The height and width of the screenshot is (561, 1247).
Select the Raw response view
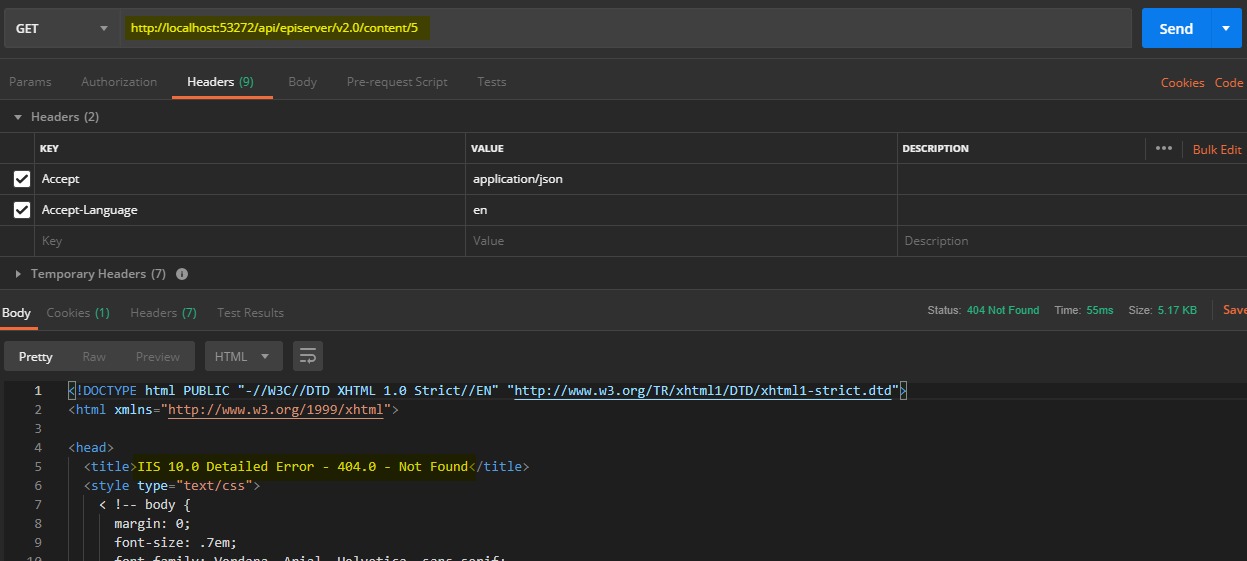(94, 357)
